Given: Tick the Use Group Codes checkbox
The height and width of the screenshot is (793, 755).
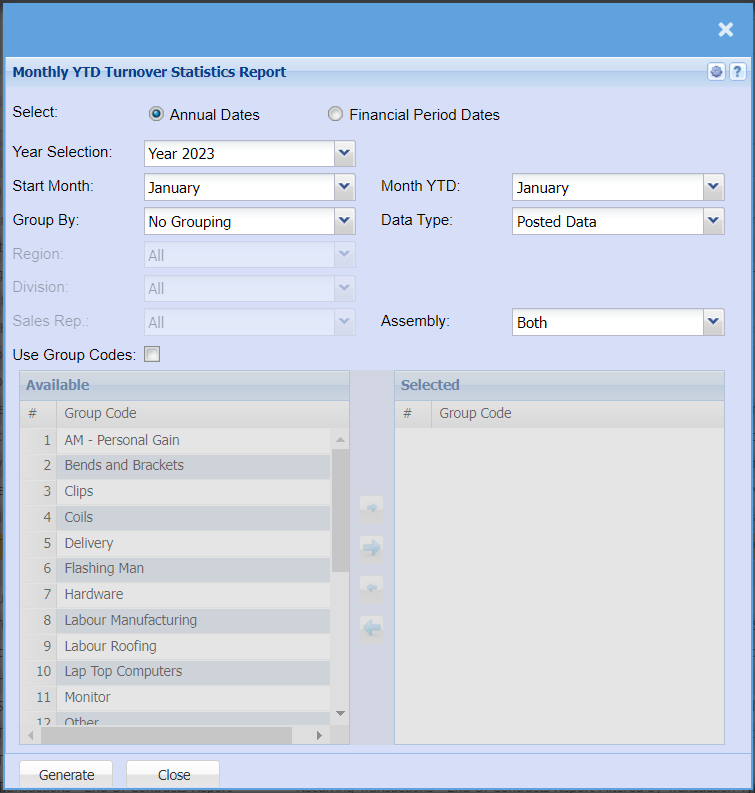Looking at the screenshot, I should tap(152, 355).
